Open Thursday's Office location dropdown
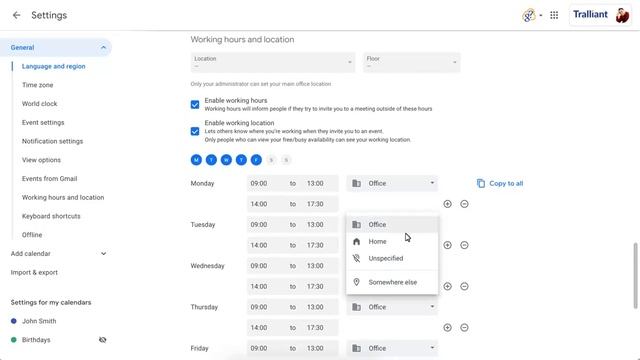The width and height of the screenshot is (640, 360). [x=392, y=307]
